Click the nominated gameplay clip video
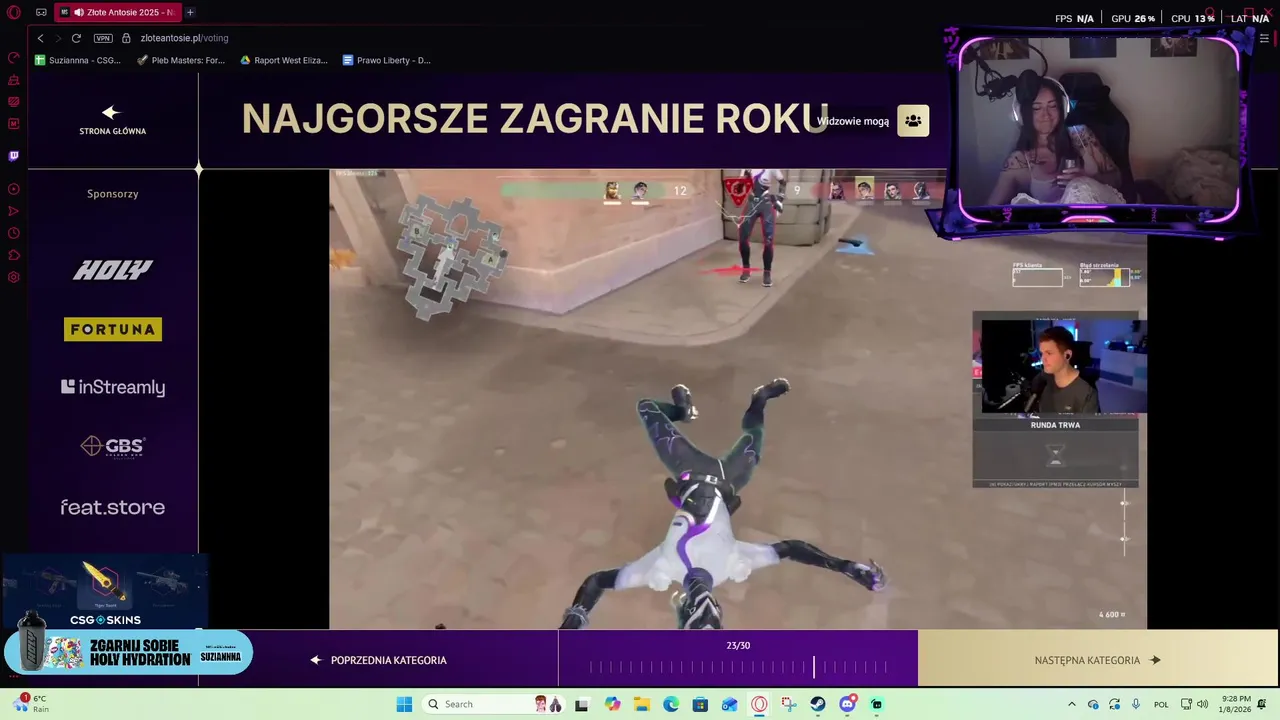 click(738, 399)
